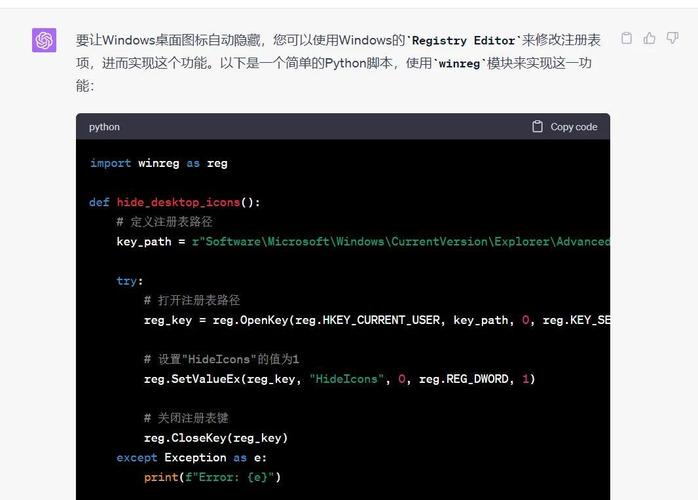Click the 'except Exception as e:' line
This screenshot has height=500, width=698.
pos(191,458)
